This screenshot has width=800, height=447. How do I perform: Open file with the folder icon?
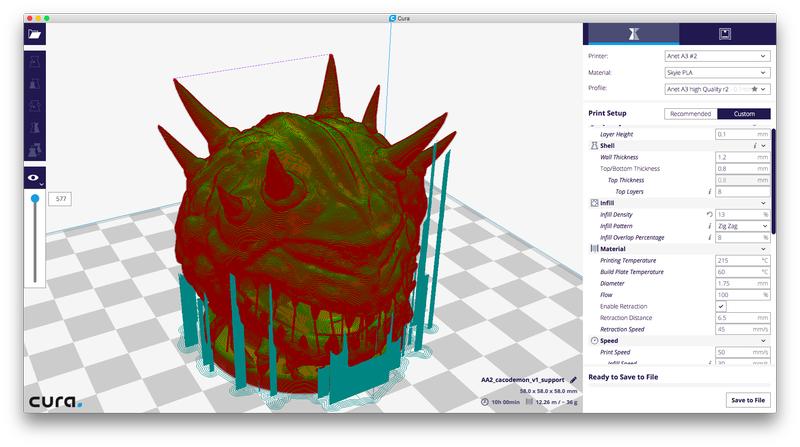(x=36, y=33)
